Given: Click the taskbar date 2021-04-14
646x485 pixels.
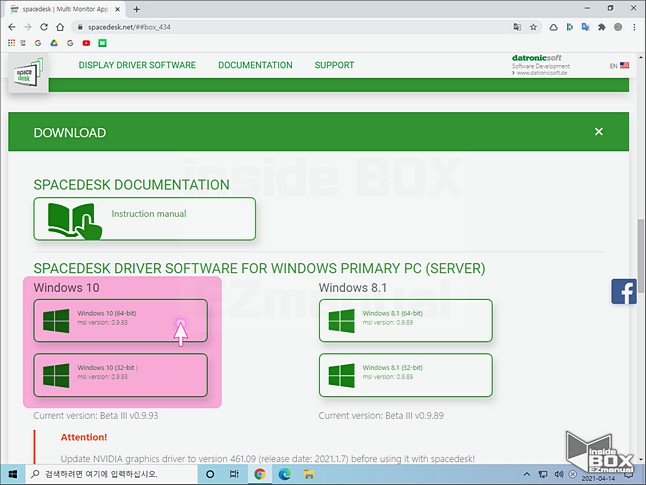Looking at the screenshot, I should [598, 479].
